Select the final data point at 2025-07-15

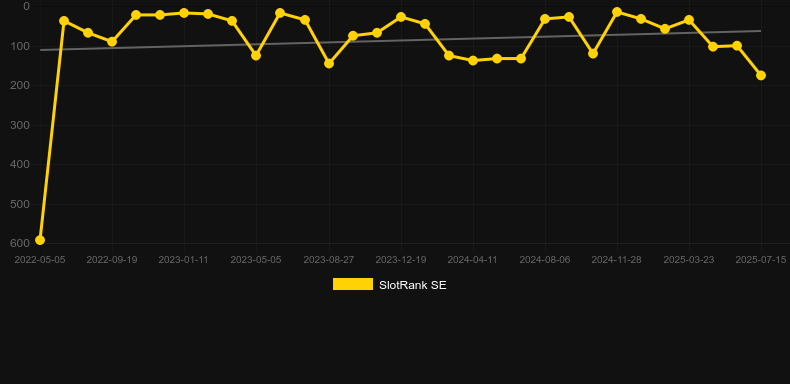click(761, 75)
